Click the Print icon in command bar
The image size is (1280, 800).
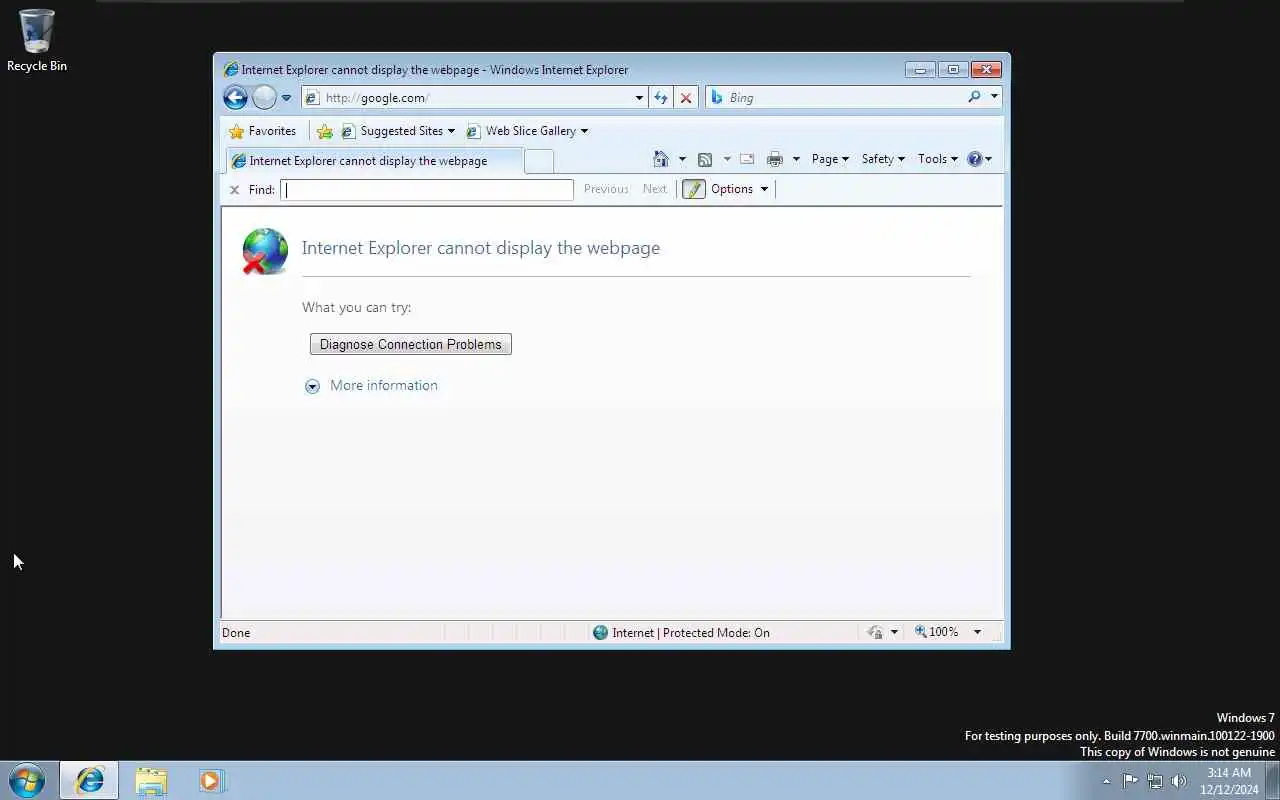coord(775,159)
